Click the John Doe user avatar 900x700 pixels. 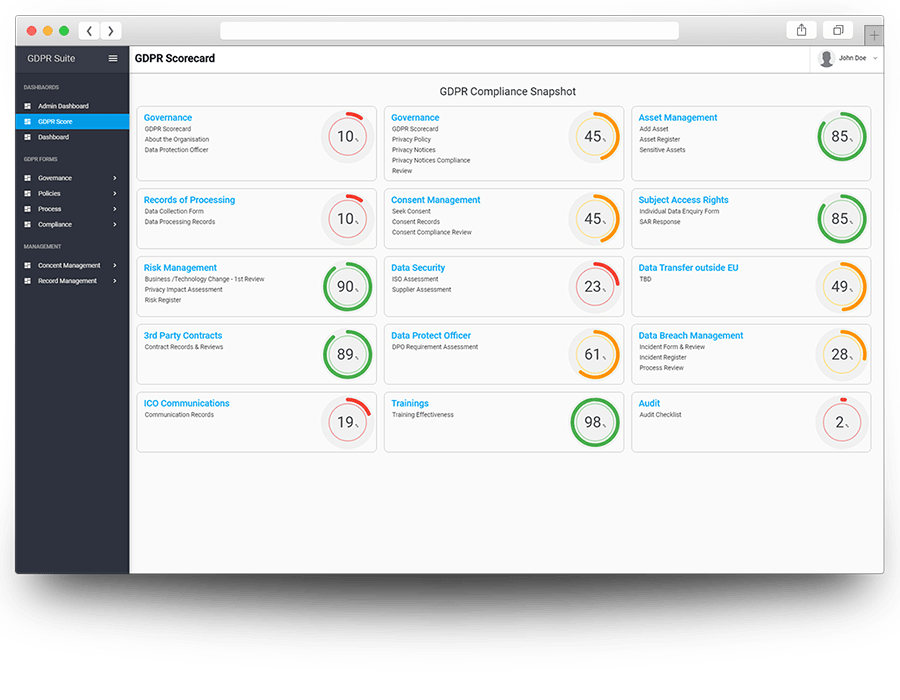826,59
